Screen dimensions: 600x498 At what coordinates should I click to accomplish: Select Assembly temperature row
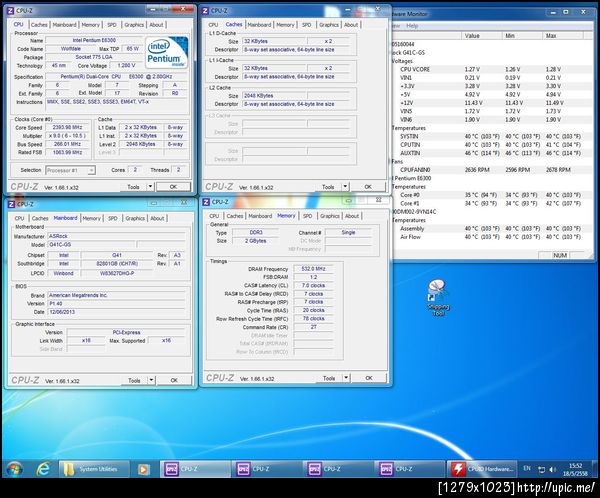[492, 229]
